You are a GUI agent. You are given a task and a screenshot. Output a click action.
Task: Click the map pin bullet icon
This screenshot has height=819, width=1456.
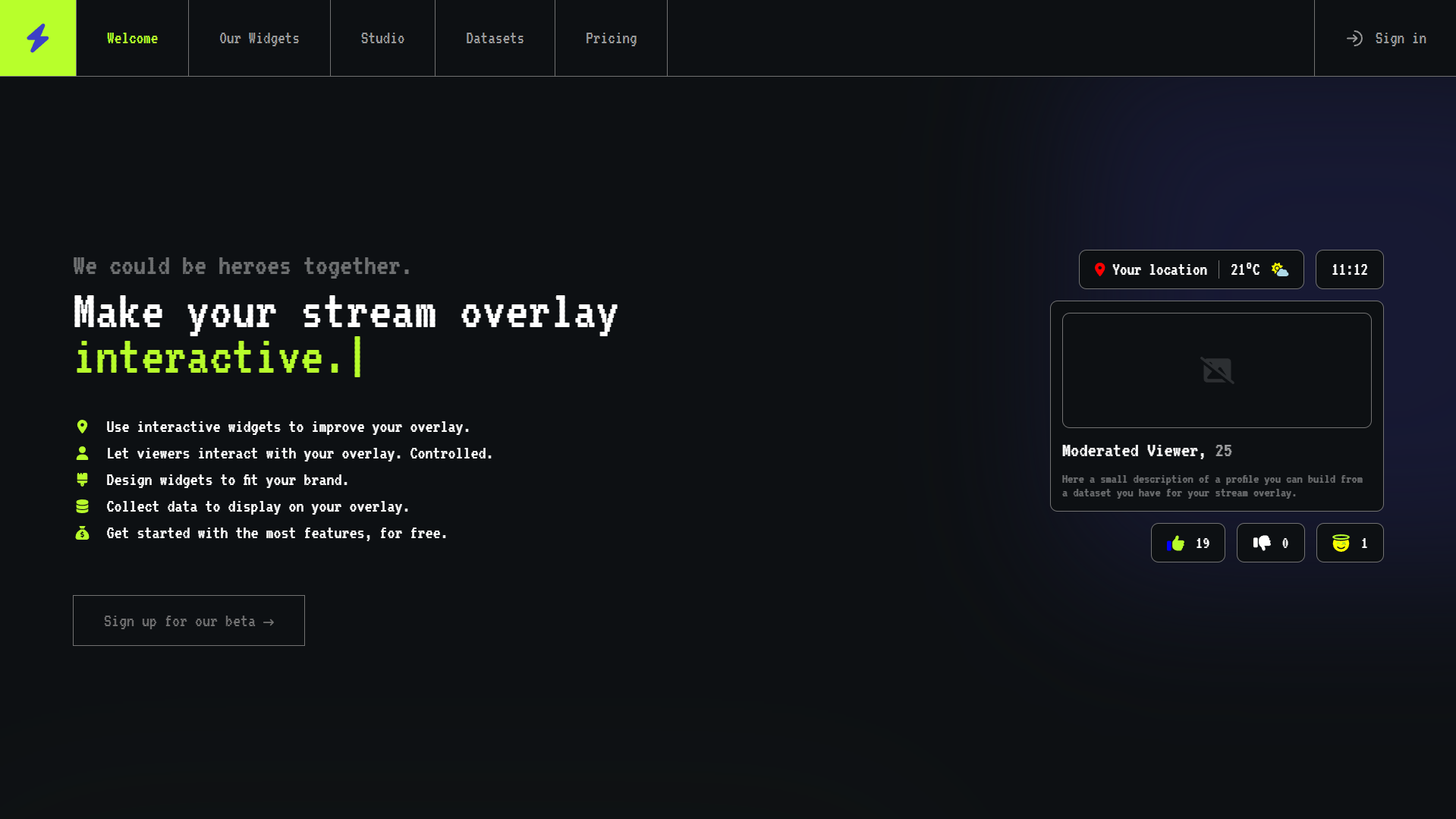(82, 427)
